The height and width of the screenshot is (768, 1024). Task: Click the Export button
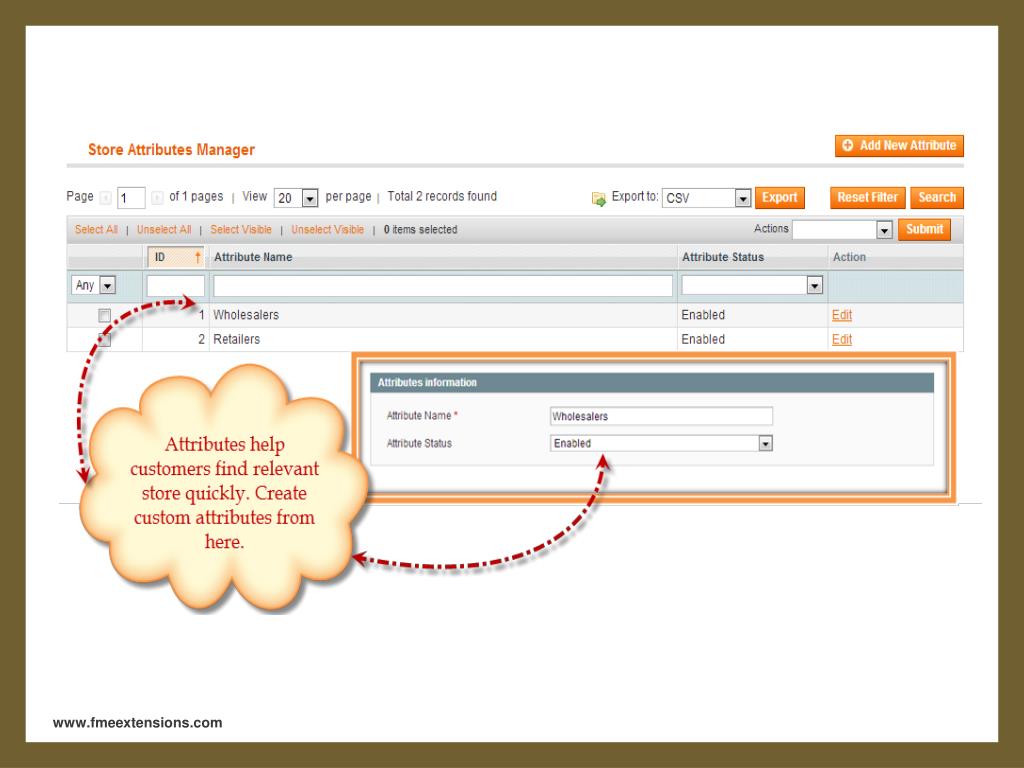coord(779,197)
